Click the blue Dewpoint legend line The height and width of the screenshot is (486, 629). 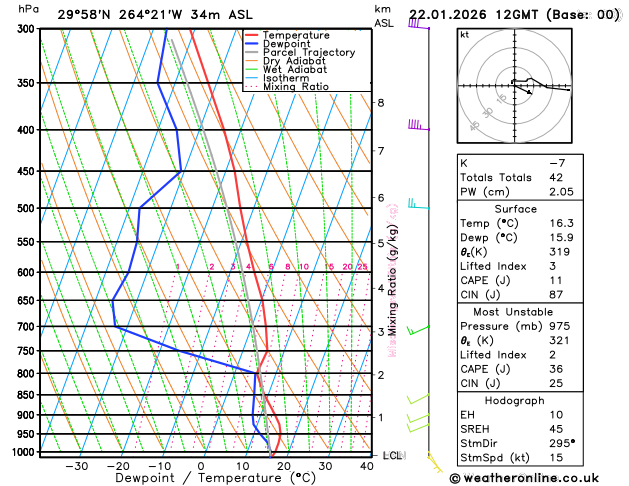click(252, 43)
